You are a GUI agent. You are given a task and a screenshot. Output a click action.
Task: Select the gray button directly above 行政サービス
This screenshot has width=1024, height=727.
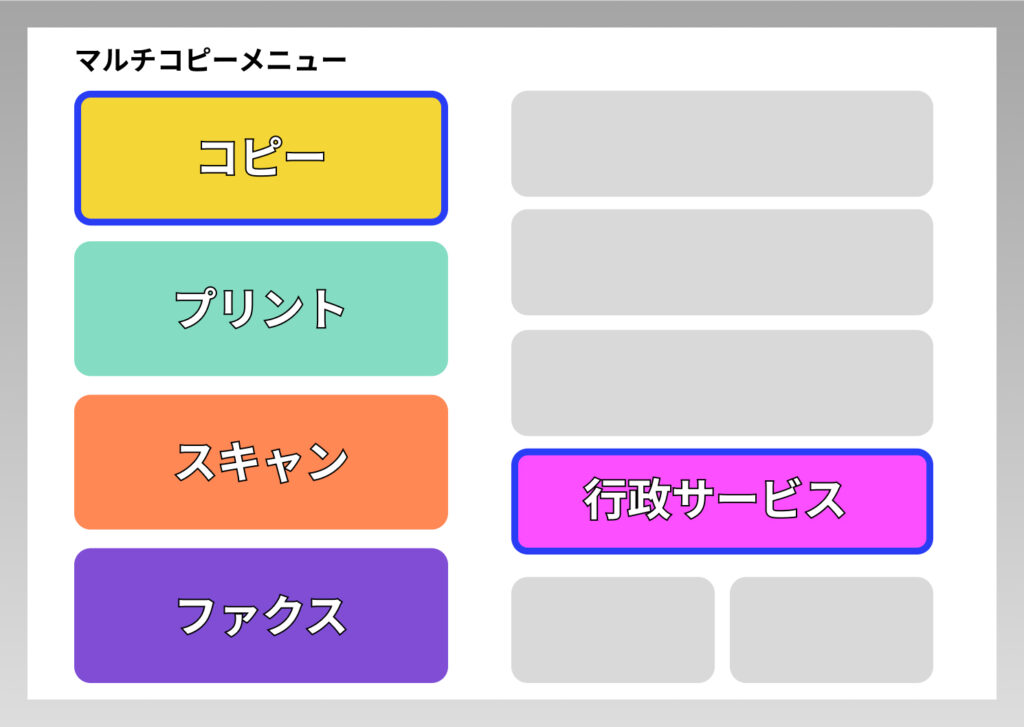pyautogui.click(x=722, y=382)
